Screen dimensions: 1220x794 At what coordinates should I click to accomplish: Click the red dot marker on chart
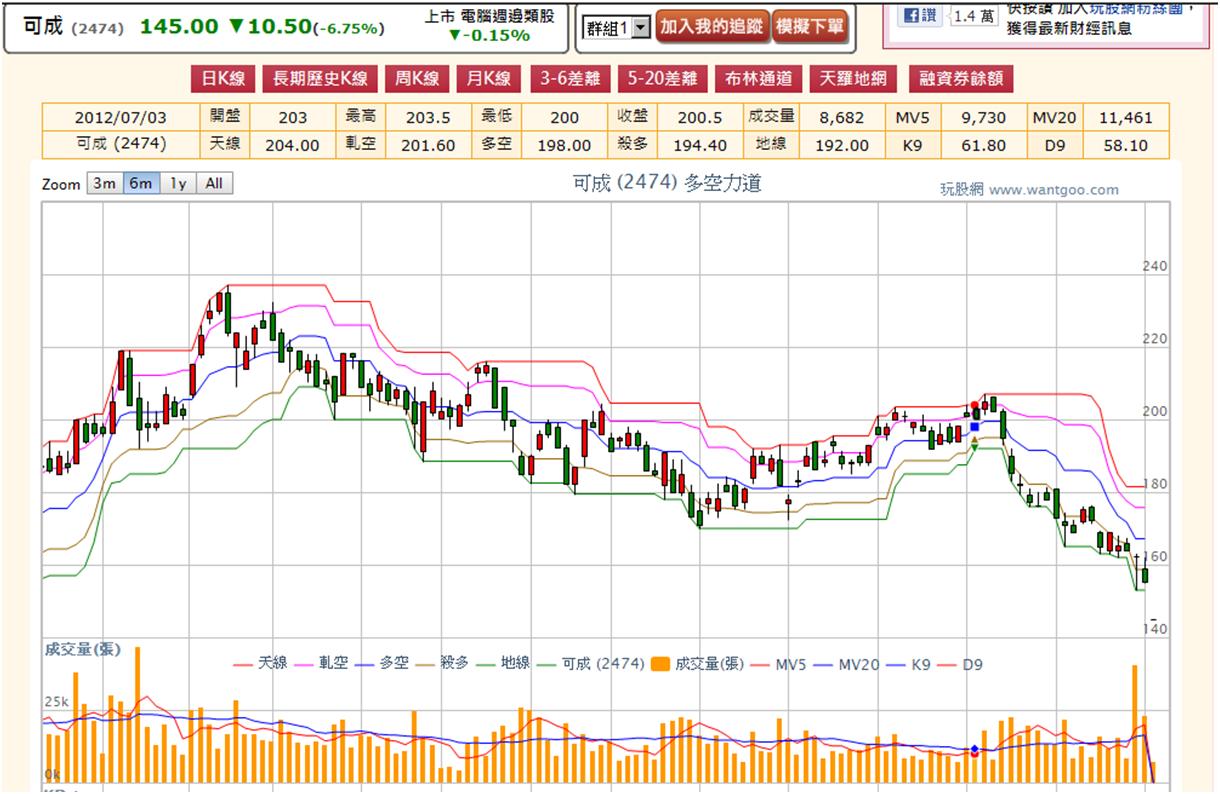click(975, 405)
